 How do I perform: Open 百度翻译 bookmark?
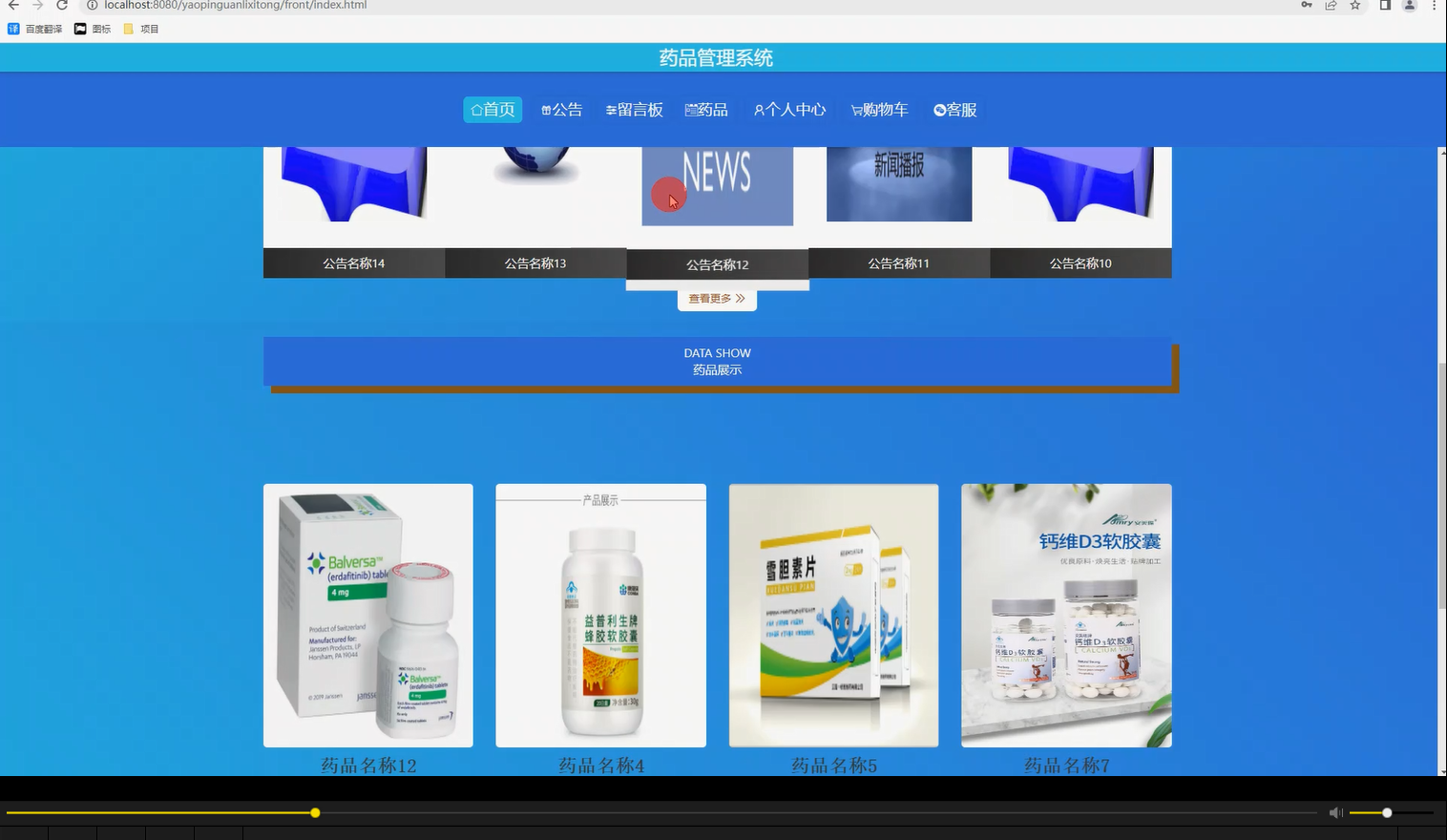point(35,29)
